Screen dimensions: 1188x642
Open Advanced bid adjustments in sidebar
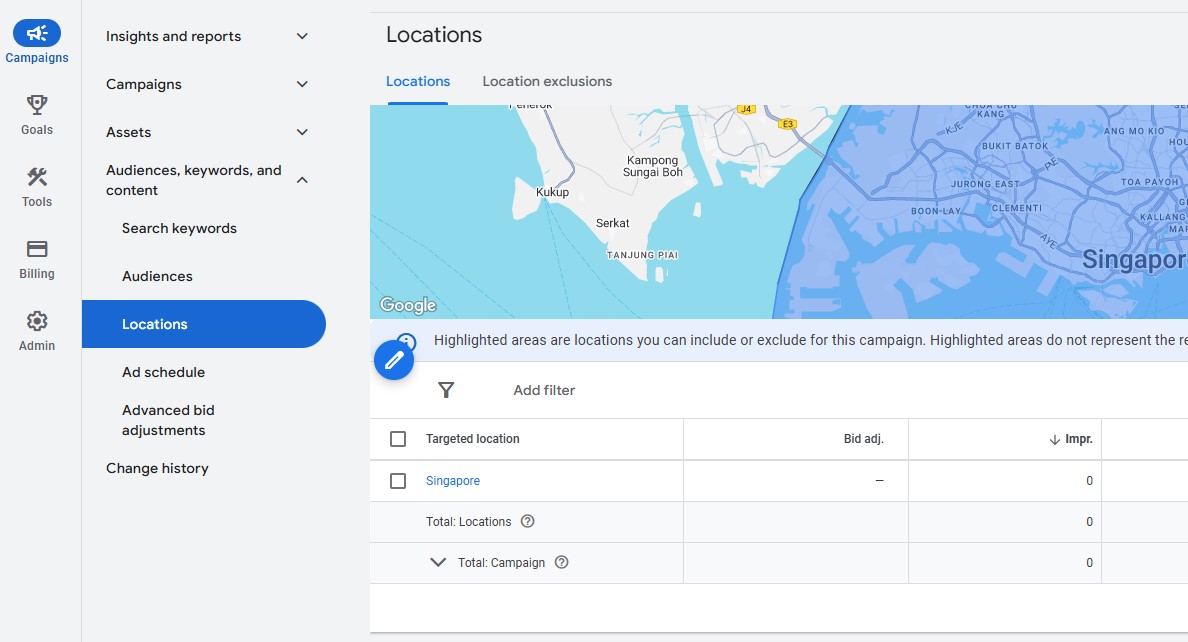coord(168,420)
